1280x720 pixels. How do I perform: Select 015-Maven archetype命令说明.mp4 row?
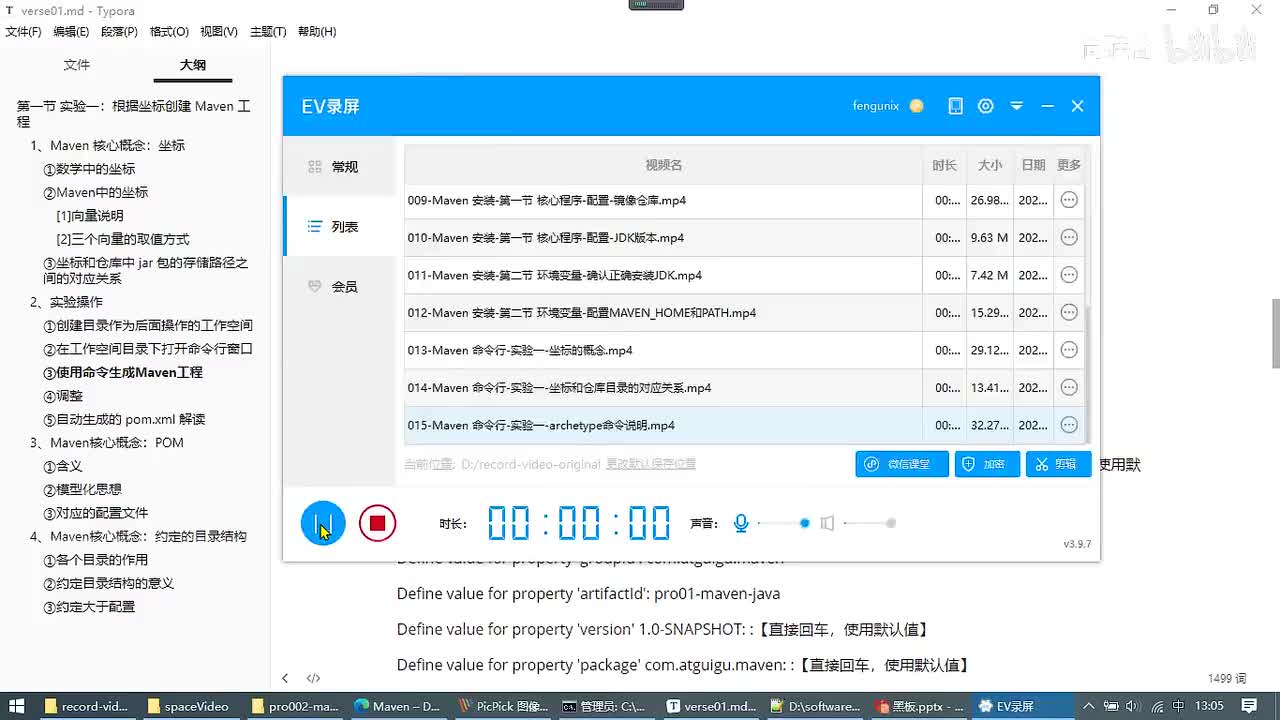pyautogui.click(x=744, y=425)
